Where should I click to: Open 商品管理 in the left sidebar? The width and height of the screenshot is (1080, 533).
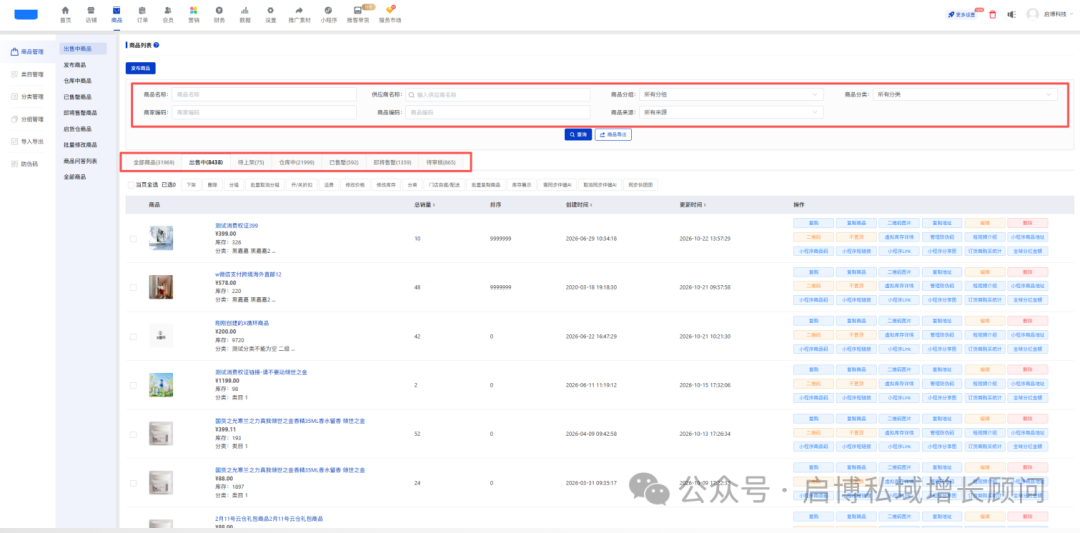click(28, 52)
